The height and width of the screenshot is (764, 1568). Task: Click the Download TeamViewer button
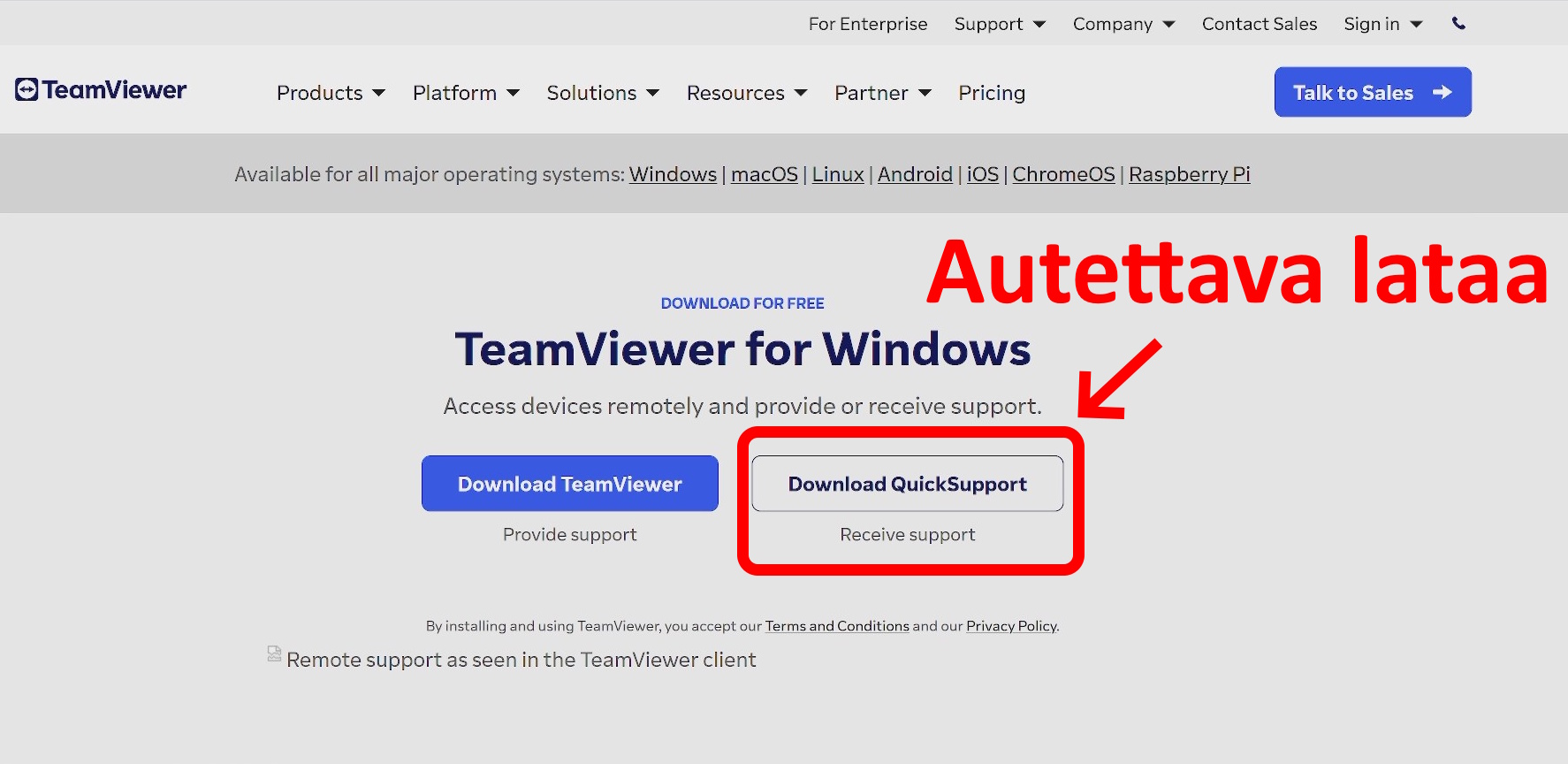click(x=570, y=484)
